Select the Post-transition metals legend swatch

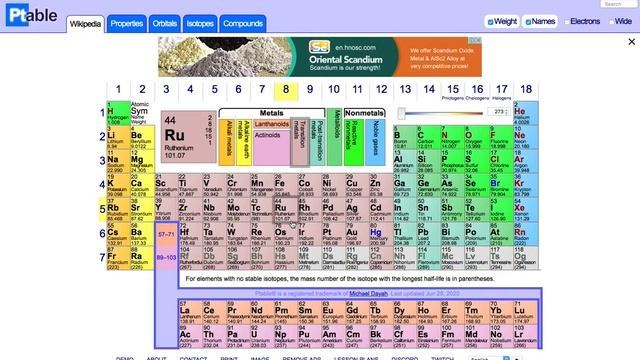pyautogui.click(x=318, y=142)
